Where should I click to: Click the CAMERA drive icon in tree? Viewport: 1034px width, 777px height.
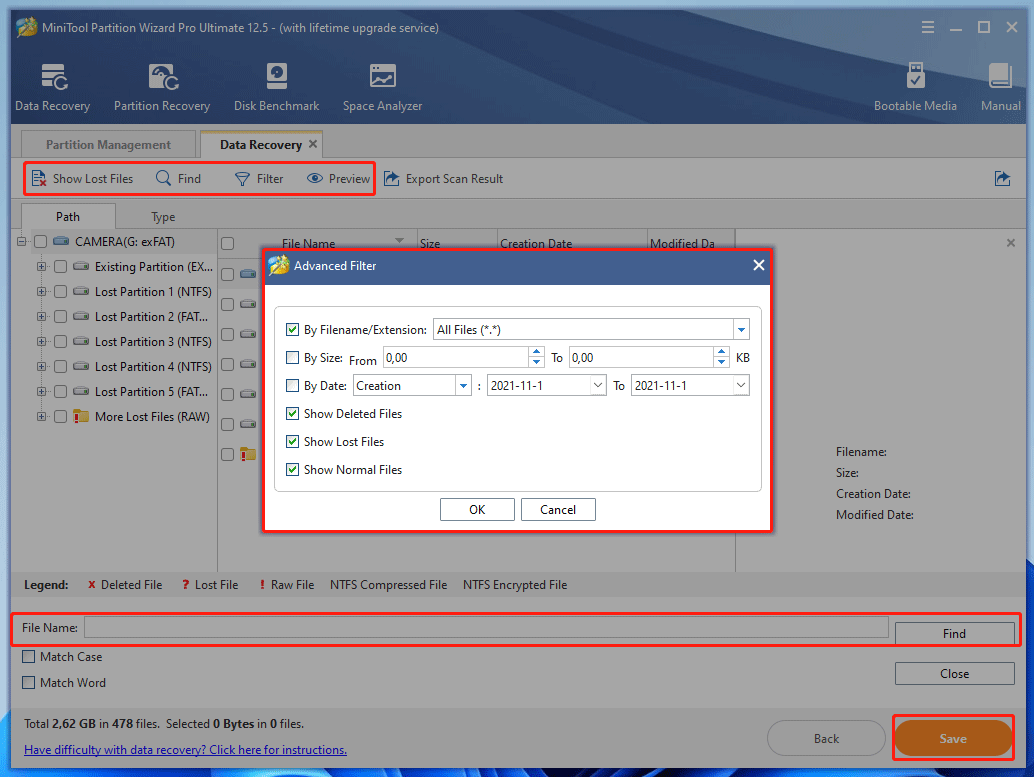point(61,241)
